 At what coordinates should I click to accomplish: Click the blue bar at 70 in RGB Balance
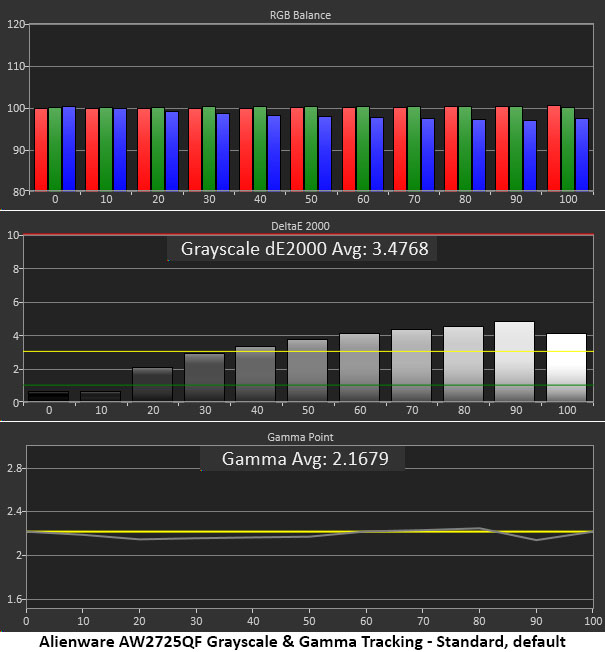[428, 155]
